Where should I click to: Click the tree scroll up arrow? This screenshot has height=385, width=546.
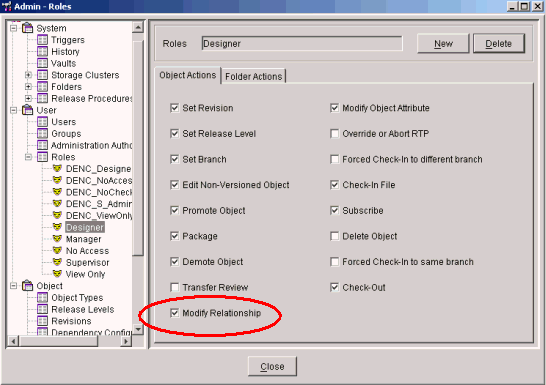click(x=138, y=27)
